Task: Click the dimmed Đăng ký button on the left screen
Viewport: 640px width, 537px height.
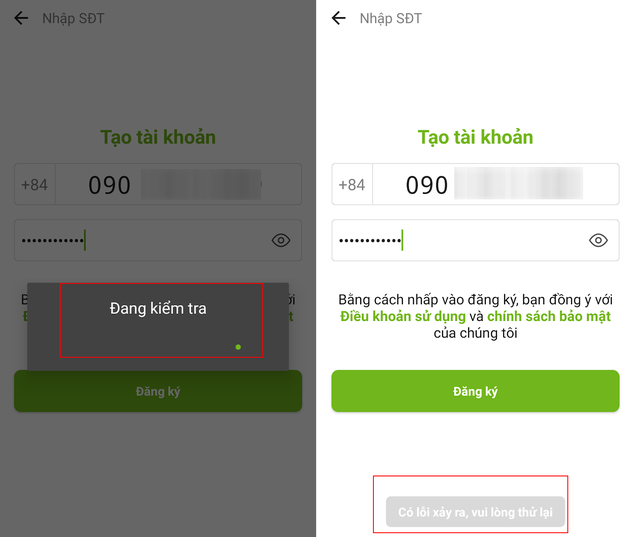Action: [x=158, y=391]
